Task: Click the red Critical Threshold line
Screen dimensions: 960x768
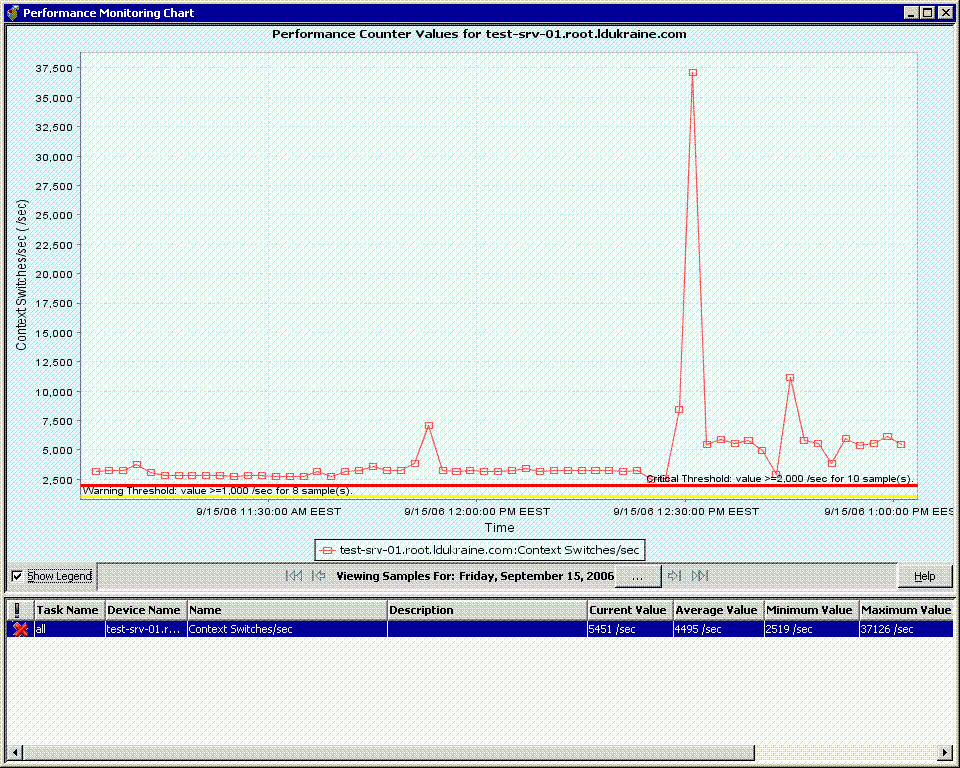Action: (400, 486)
